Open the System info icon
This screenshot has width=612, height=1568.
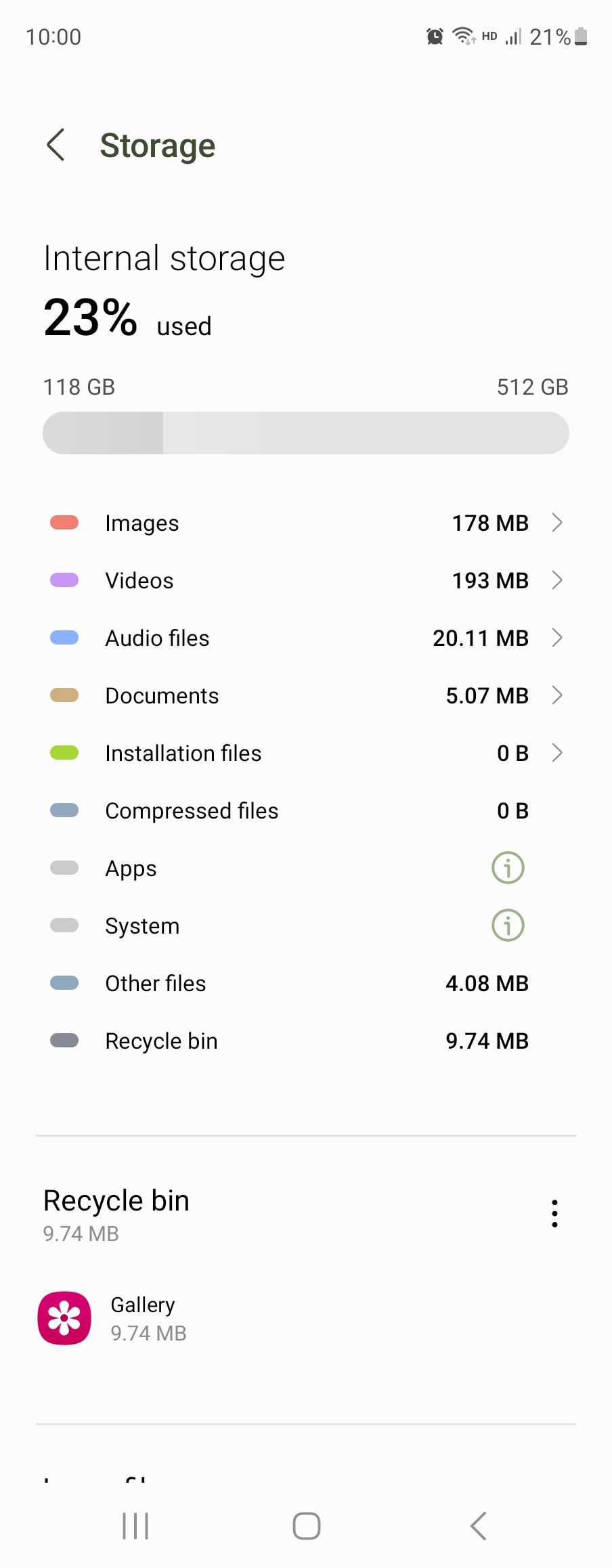pos(508,925)
